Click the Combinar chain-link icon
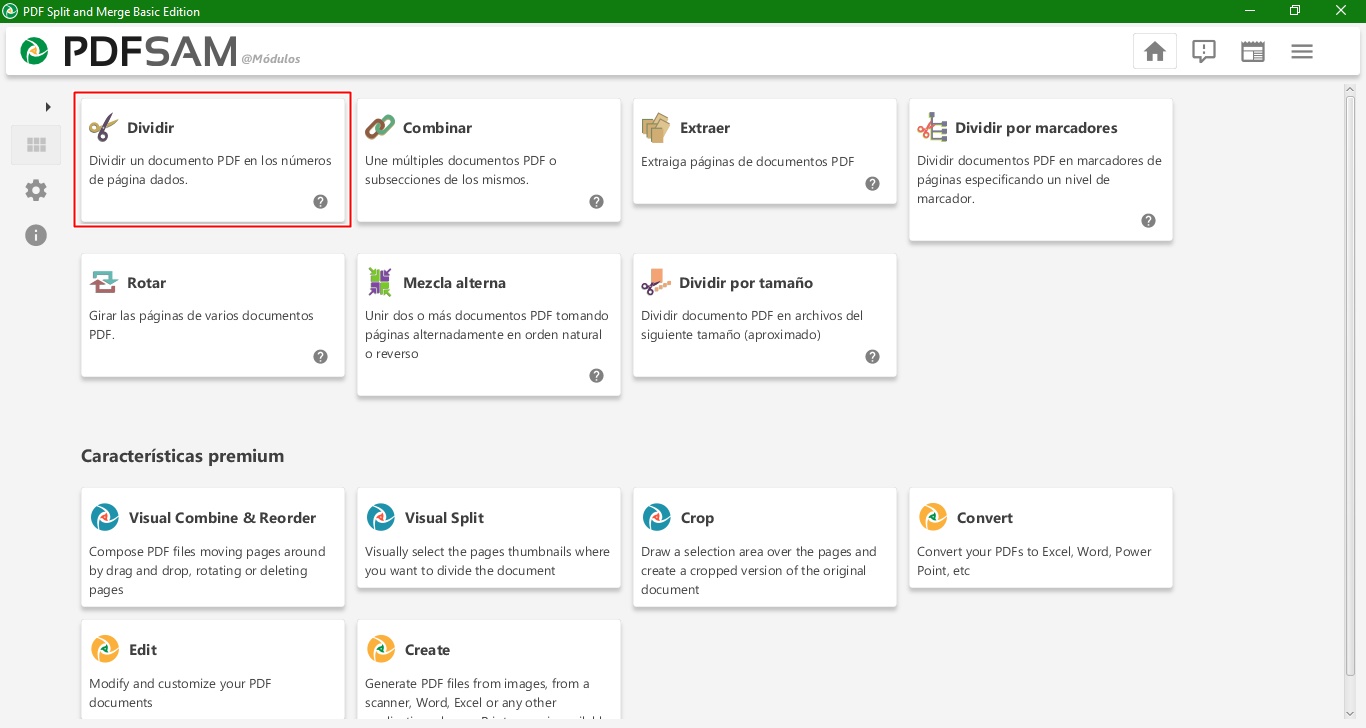The height and width of the screenshot is (728, 1366). pyautogui.click(x=379, y=127)
